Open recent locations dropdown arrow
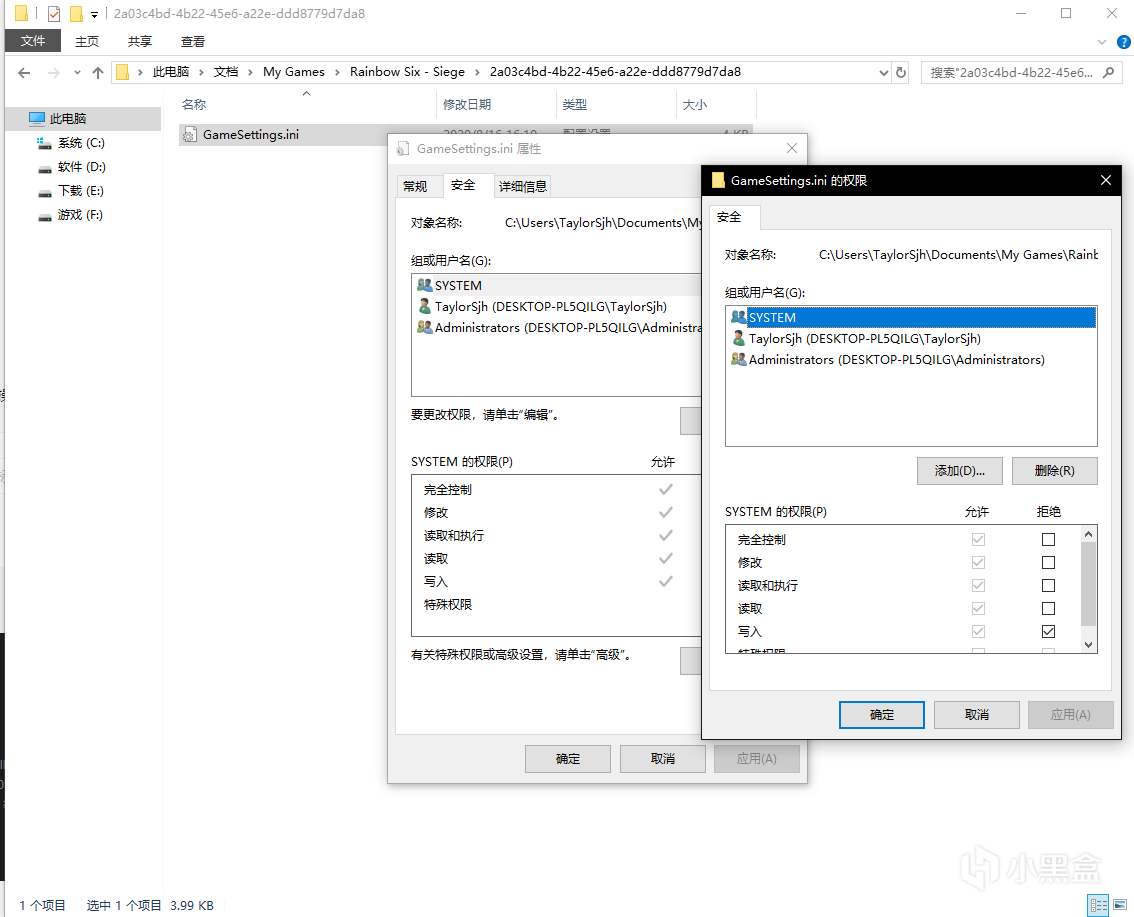Image resolution: width=1134 pixels, height=917 pixels. [77, 72]
